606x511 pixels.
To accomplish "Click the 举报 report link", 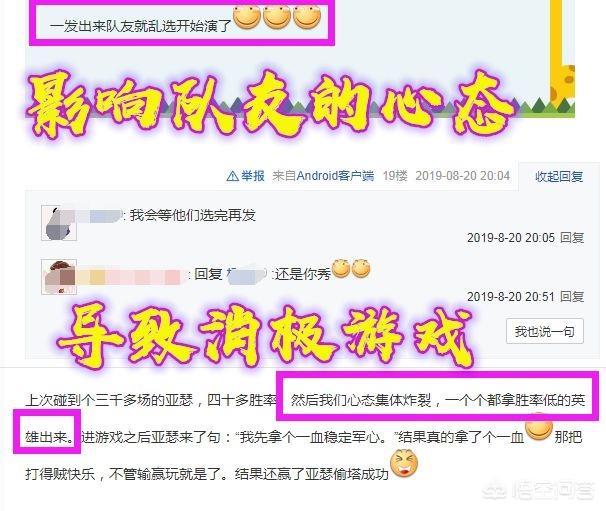I will pyautogui.click(x=253, y=176).
